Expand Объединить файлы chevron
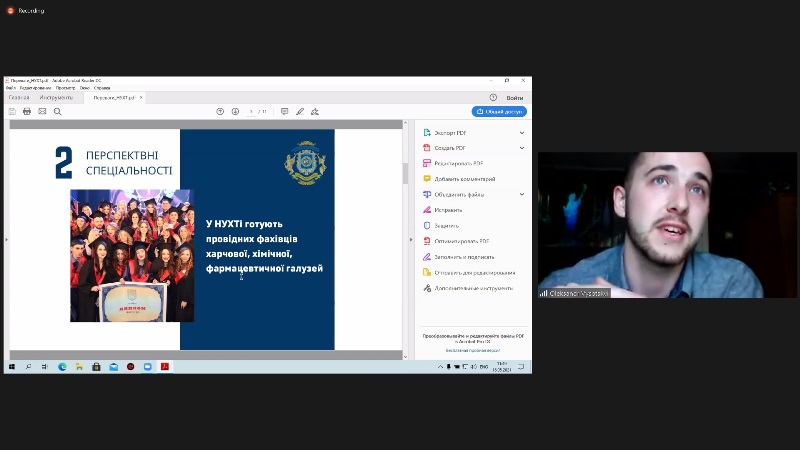This screenshot has width=800, height=450. pyautogui.click(x=521, y=194)
